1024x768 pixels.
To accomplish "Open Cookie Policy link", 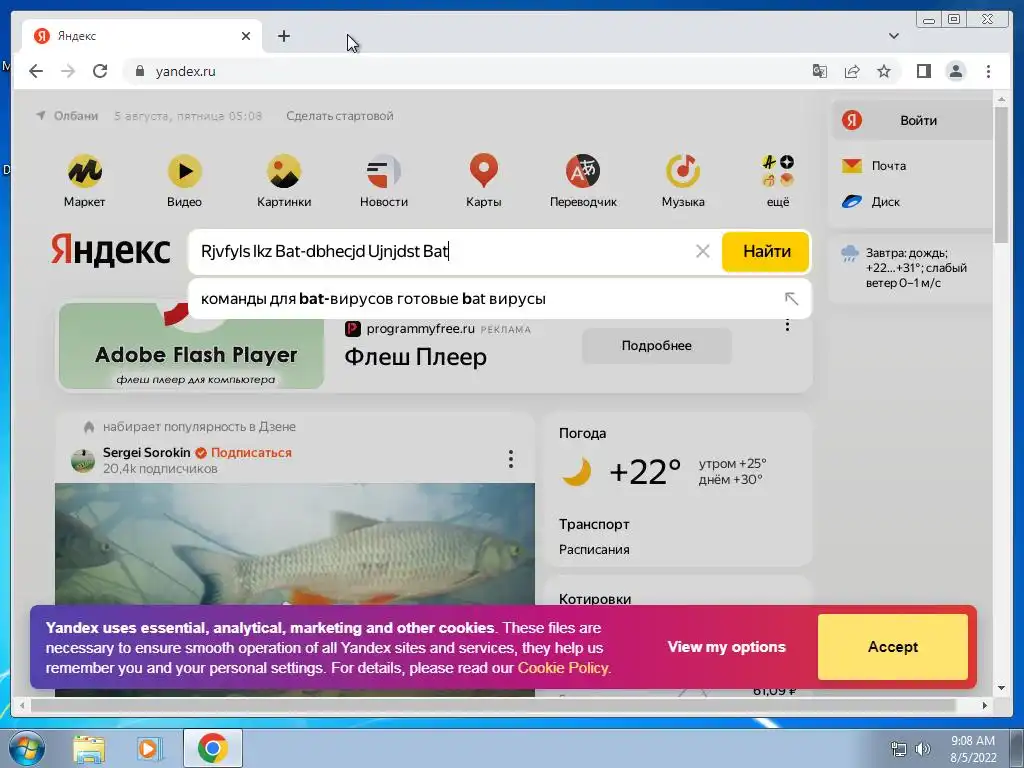I will [564, 668].
